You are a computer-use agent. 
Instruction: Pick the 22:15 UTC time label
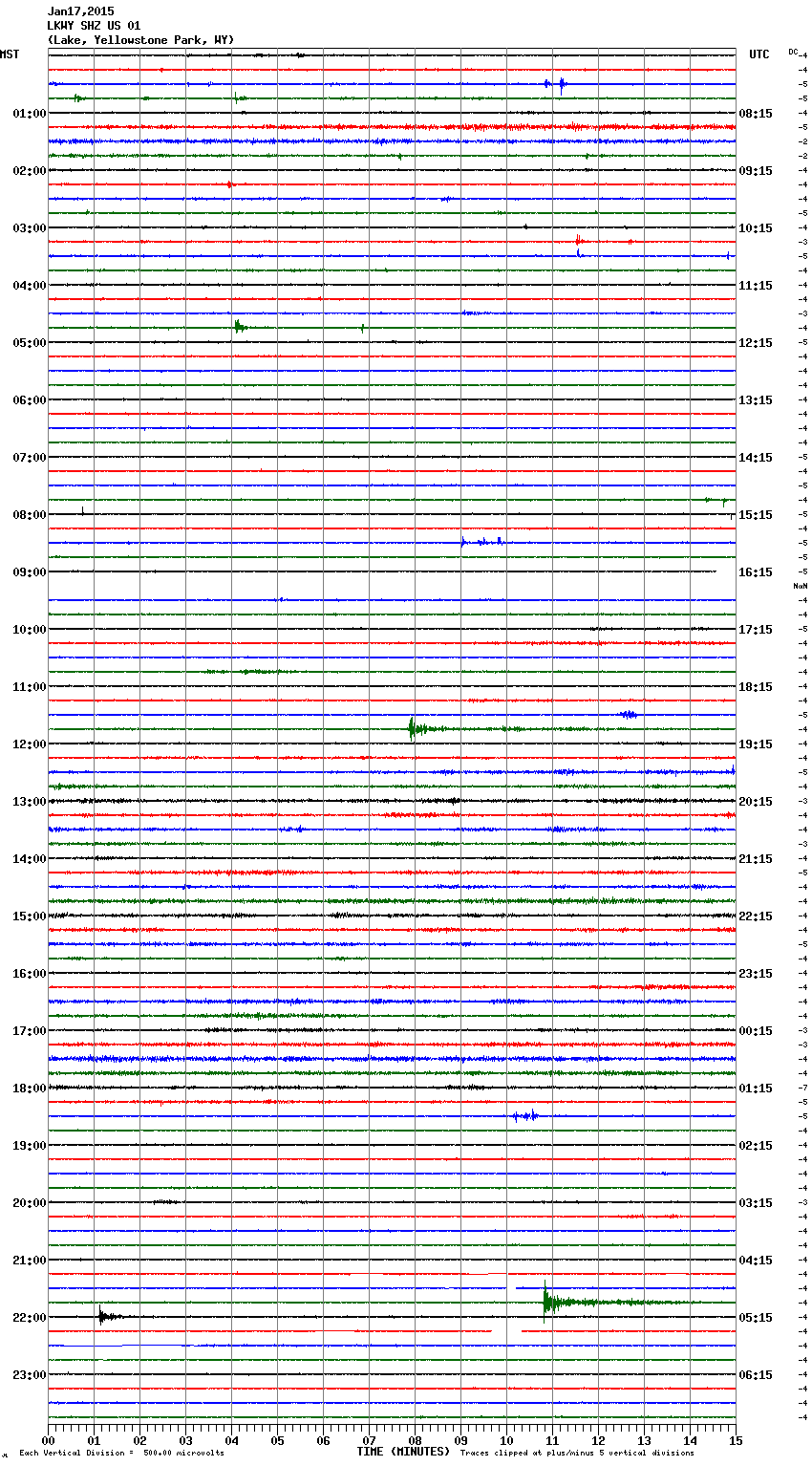pyautogui.click(x=756, y=916)
